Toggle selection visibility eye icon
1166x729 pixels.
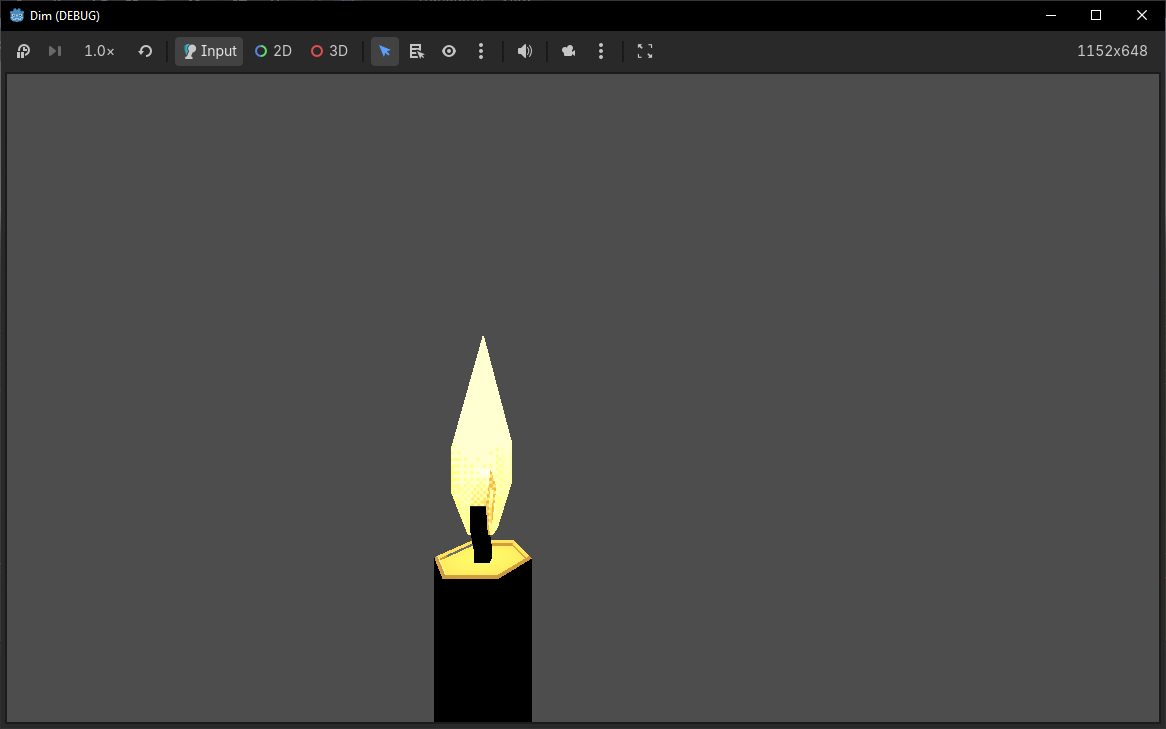pos(449,51)
